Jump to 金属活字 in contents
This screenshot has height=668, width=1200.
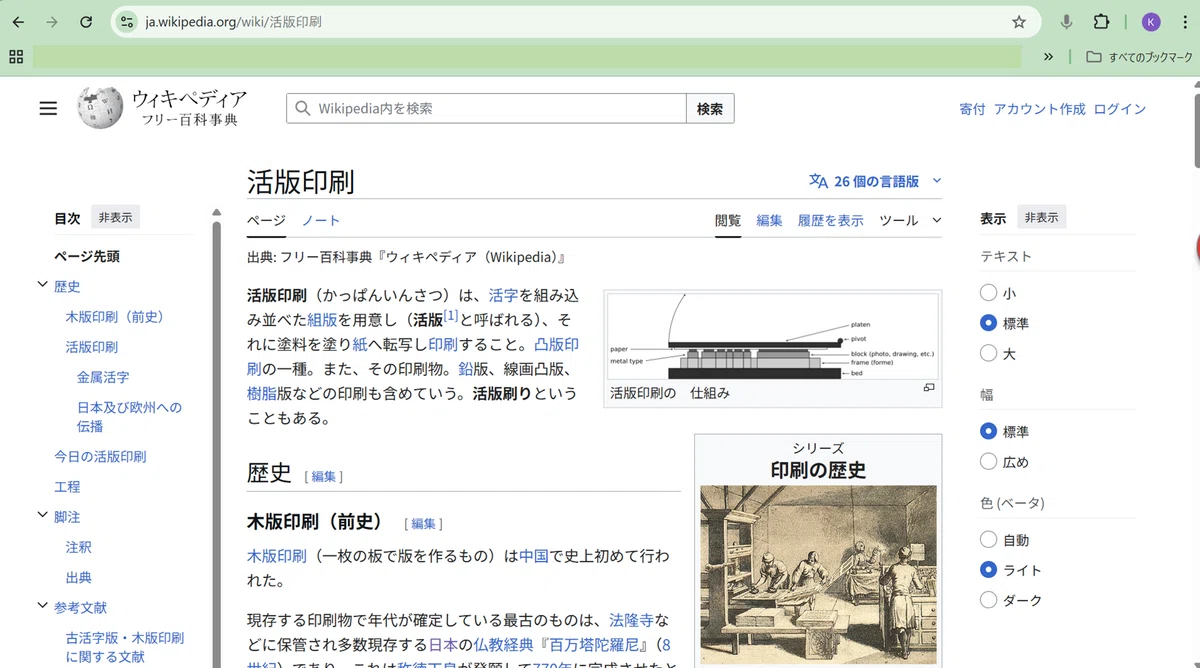point(103,377)
